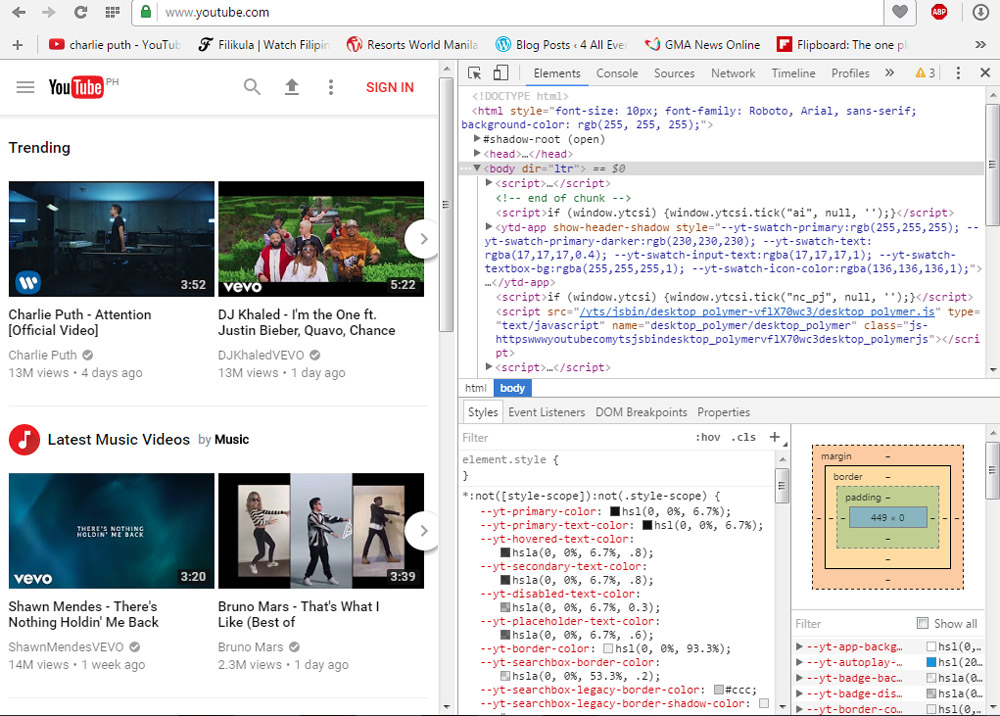
Task: Open --yt-primary-color color swatch
Action: tap(615, 511)
